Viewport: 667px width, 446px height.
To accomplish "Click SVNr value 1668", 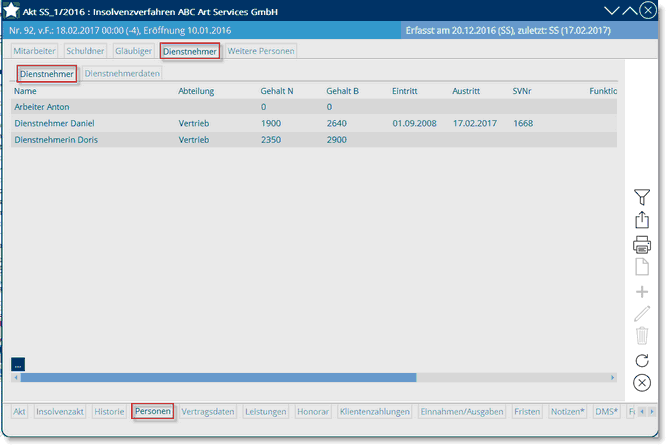I will click(x=523, y=123).
